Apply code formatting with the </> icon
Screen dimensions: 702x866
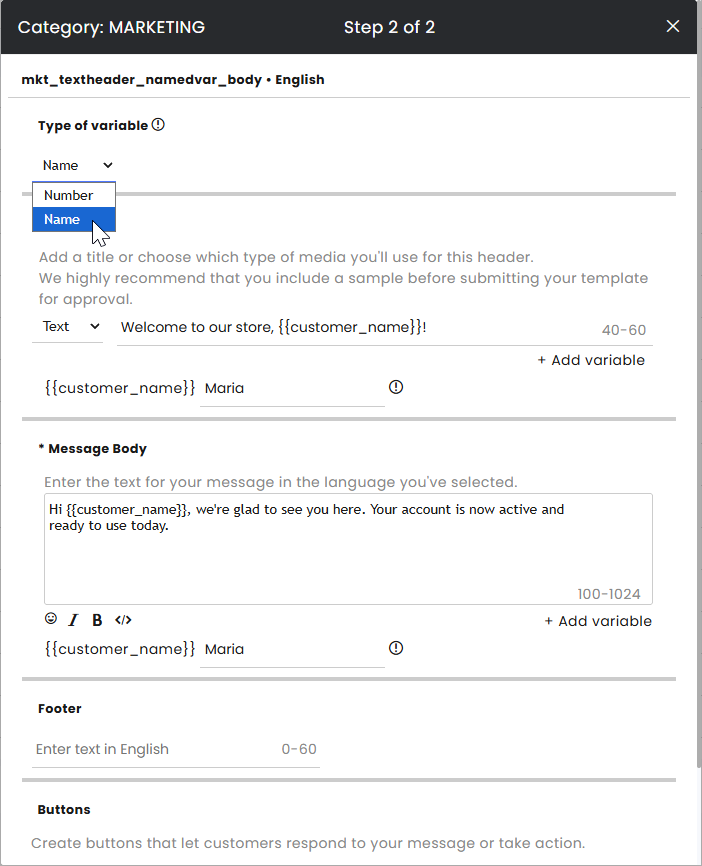coord(123,620)
